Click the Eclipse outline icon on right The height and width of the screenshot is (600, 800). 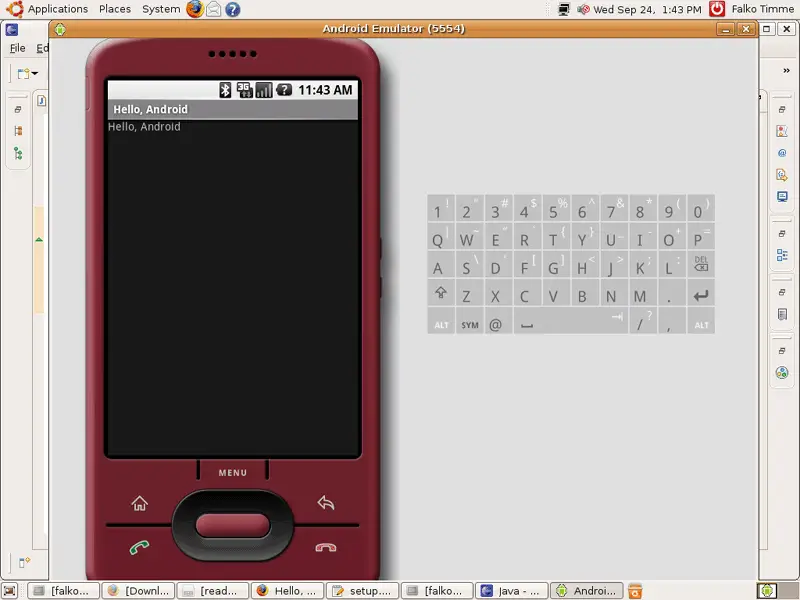point(782,255)
